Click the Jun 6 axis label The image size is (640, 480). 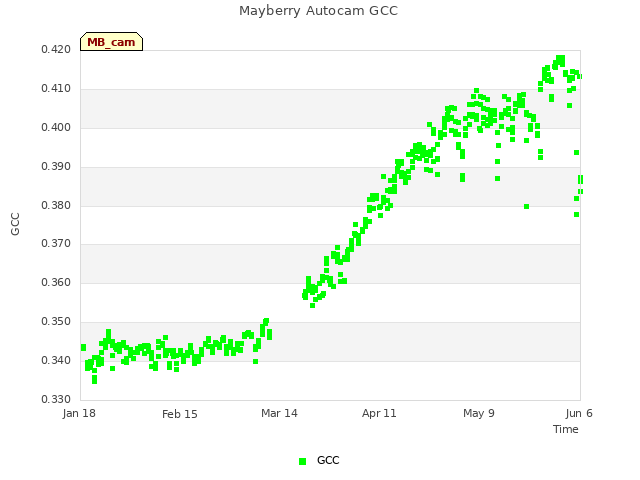click(579, 413)
